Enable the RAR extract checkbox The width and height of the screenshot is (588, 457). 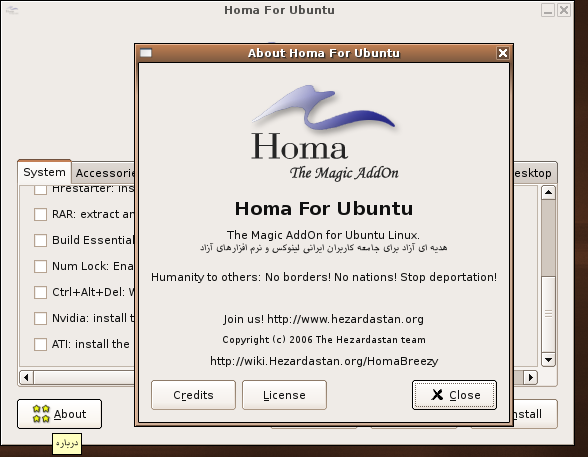(40, 214)
